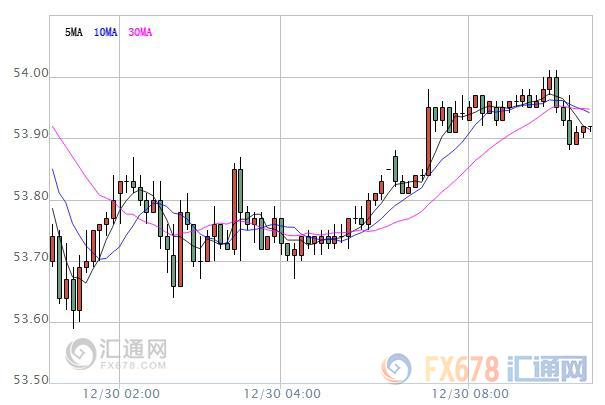
Task: Click the 53.70 price axis label
Action: pos(31,257)
